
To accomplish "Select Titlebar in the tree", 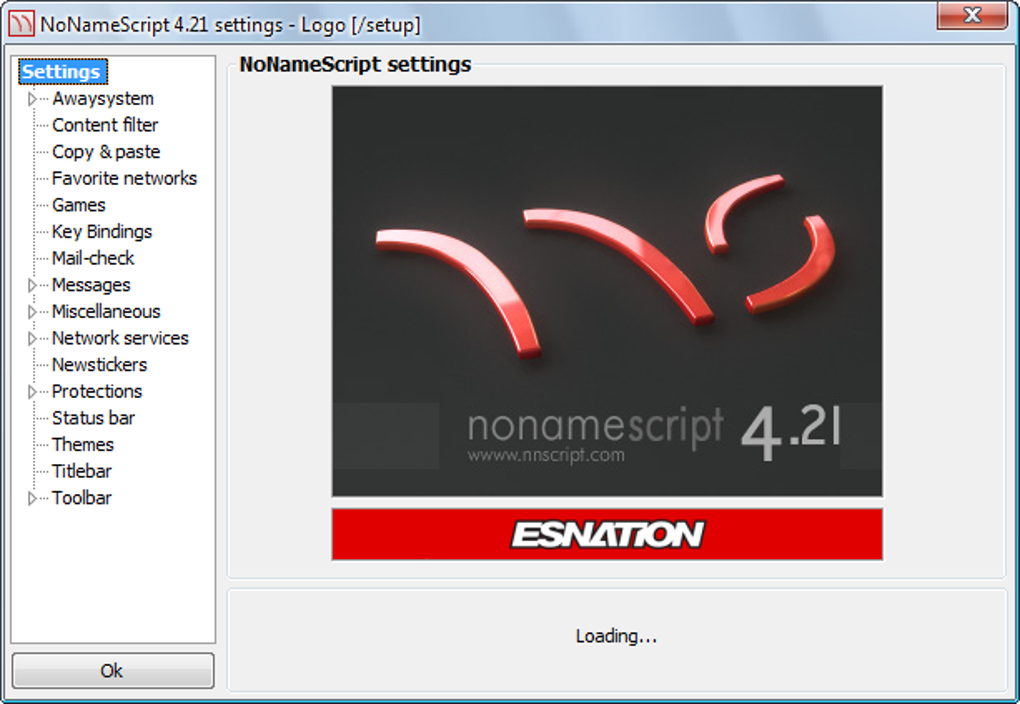I will tap(81, 472).
